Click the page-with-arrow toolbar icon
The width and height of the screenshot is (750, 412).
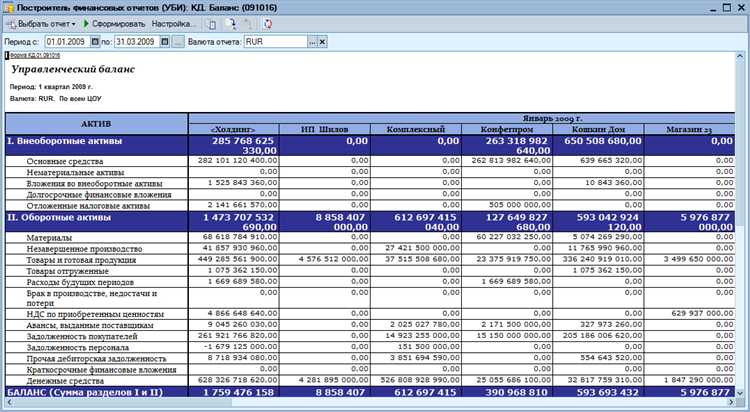pos(231,22)
